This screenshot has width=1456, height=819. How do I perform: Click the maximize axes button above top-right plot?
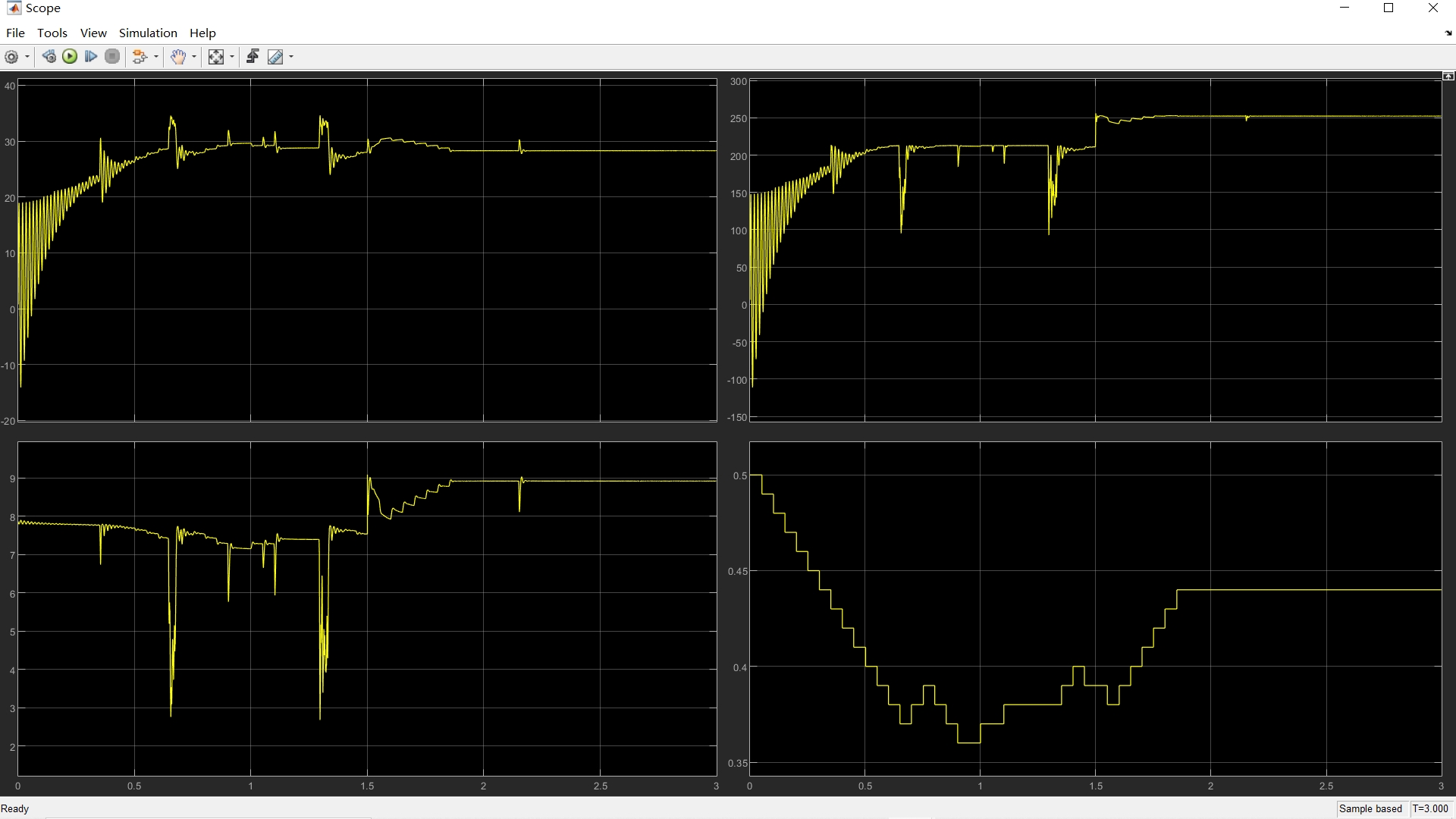(1448, 76)
